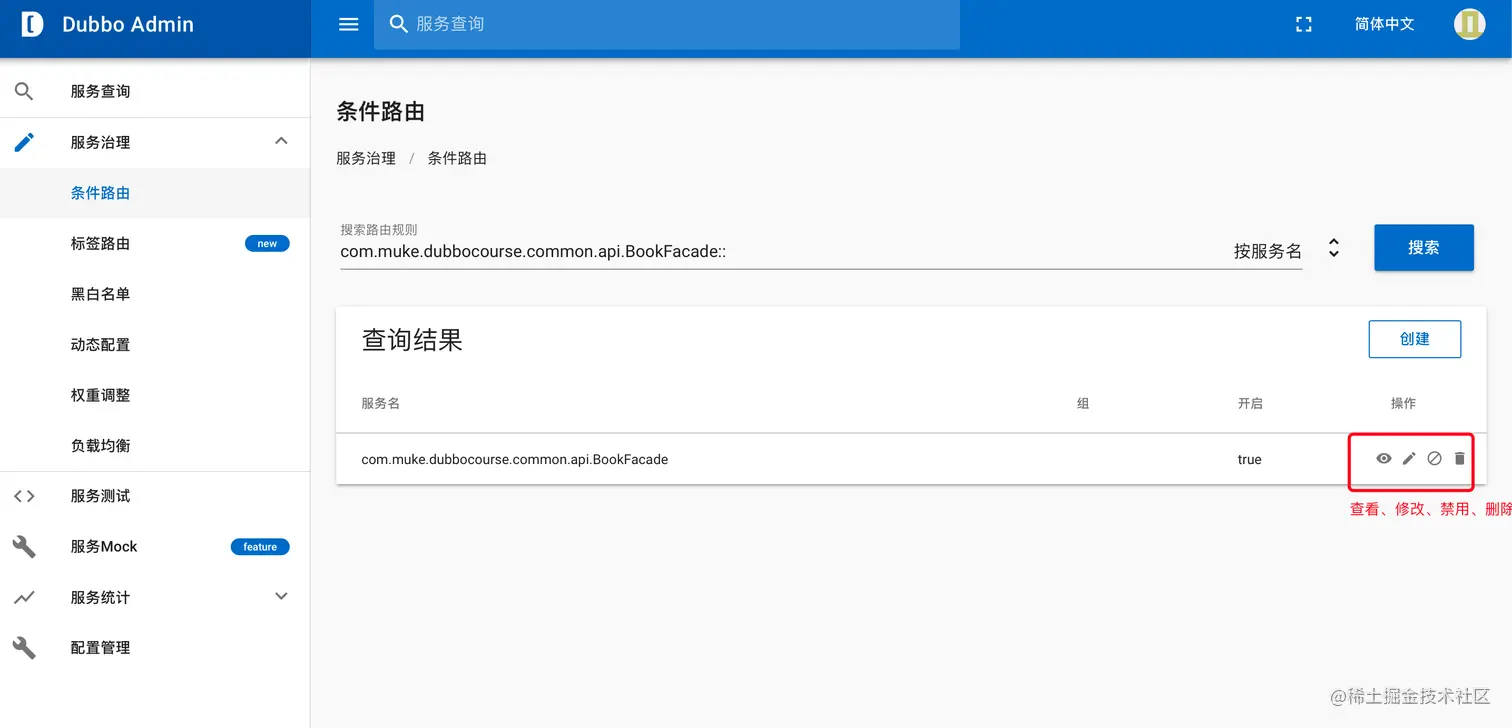Click the 服务名 column header
This screenshot has width=1512, height=728.
(380, 403)
